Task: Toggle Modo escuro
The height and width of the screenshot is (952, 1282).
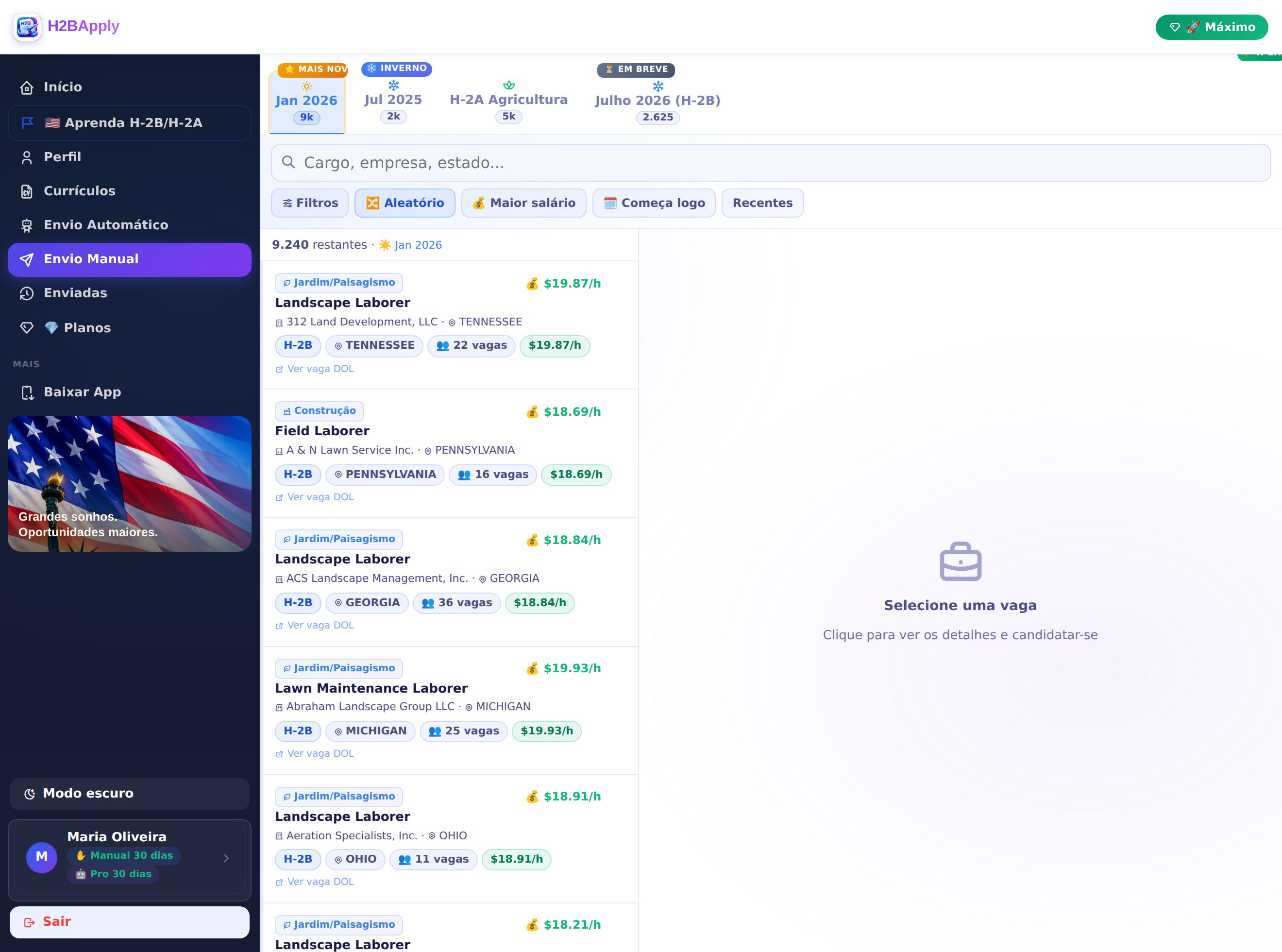Action: coord(129,794)
